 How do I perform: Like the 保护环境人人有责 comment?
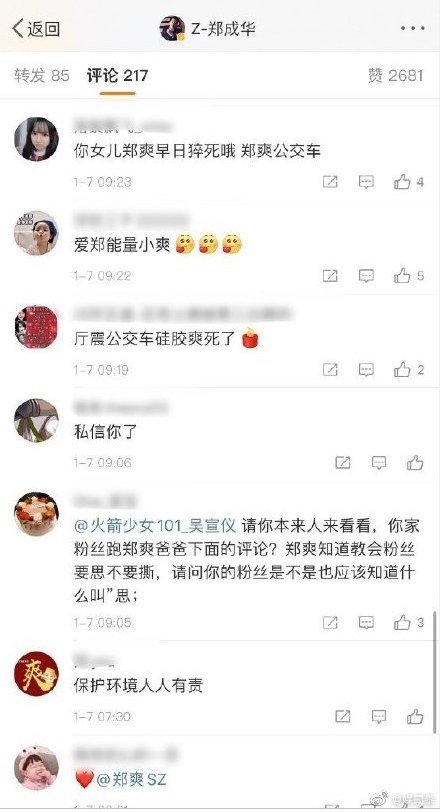click(415, 717)
